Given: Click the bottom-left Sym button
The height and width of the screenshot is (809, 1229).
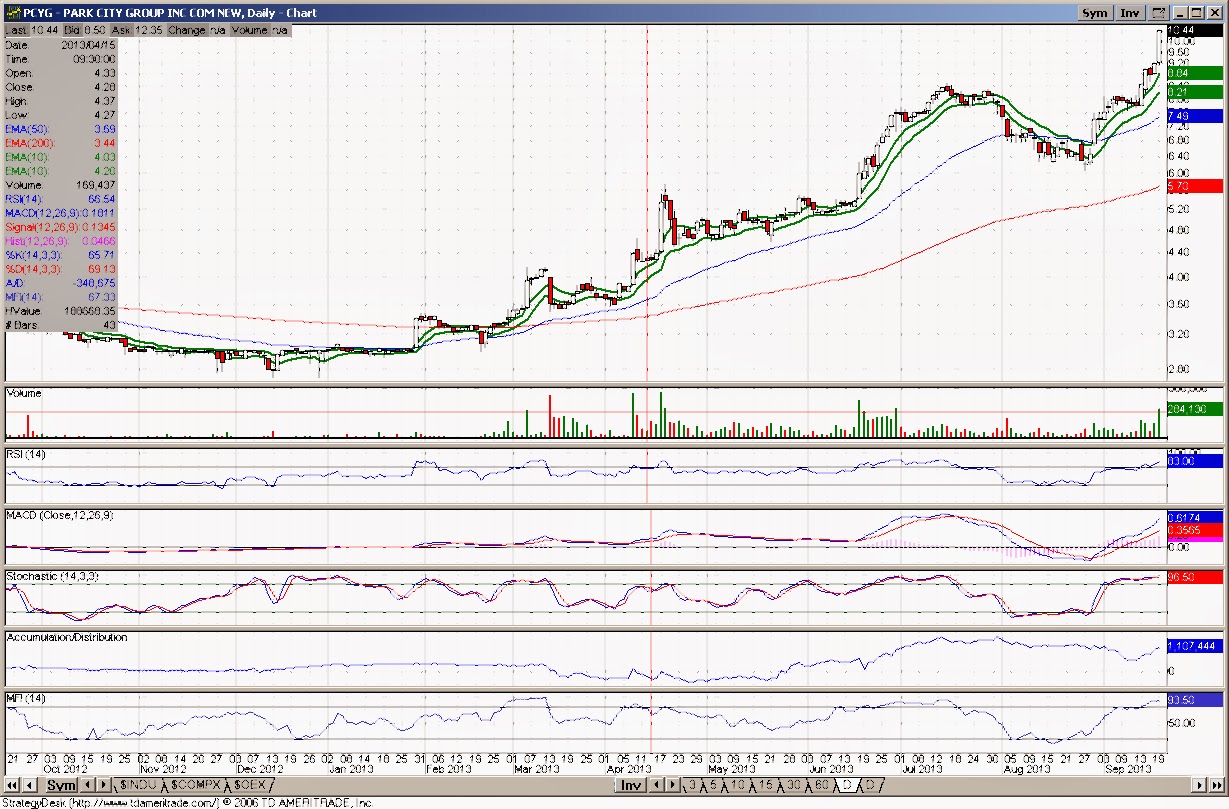Looking at the screenshot, I should click(62, 785).
